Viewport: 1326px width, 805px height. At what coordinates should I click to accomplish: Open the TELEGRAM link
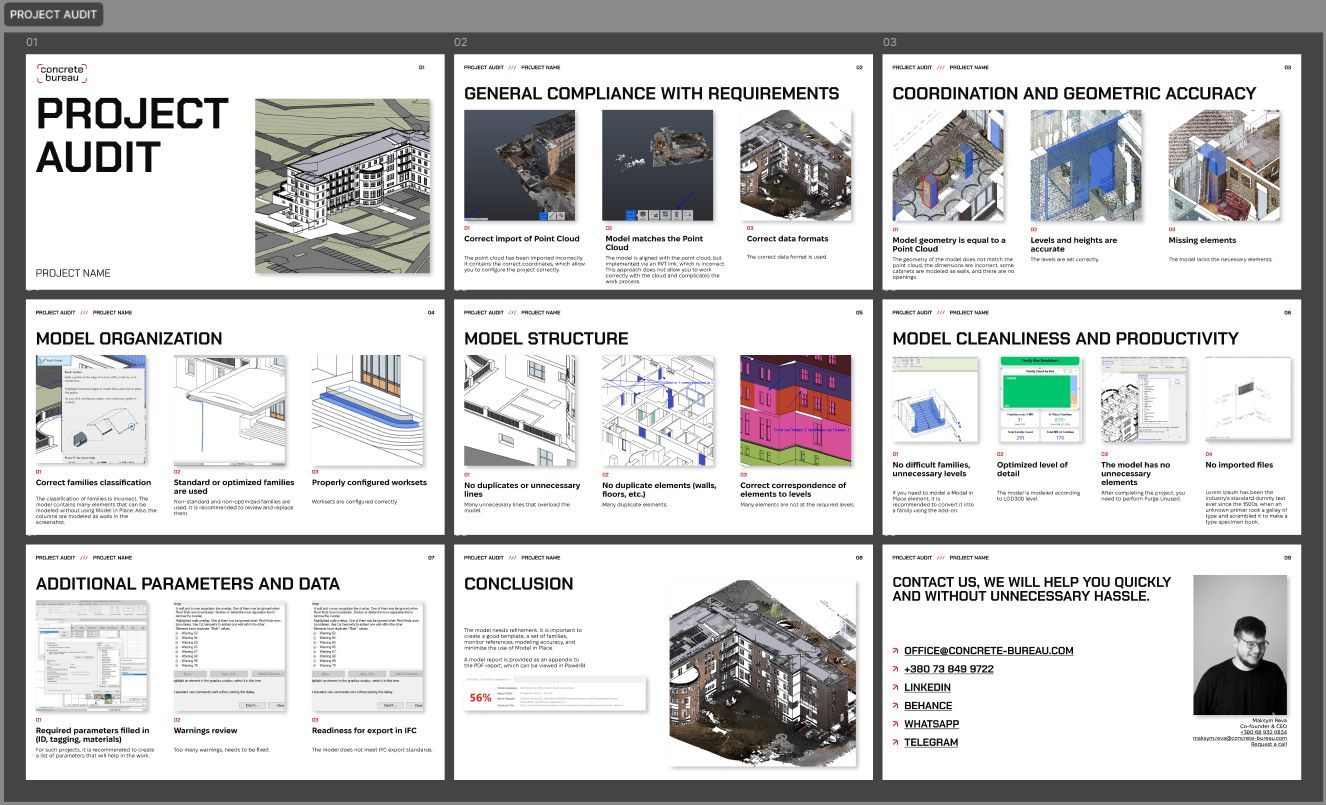click(931, 743)
